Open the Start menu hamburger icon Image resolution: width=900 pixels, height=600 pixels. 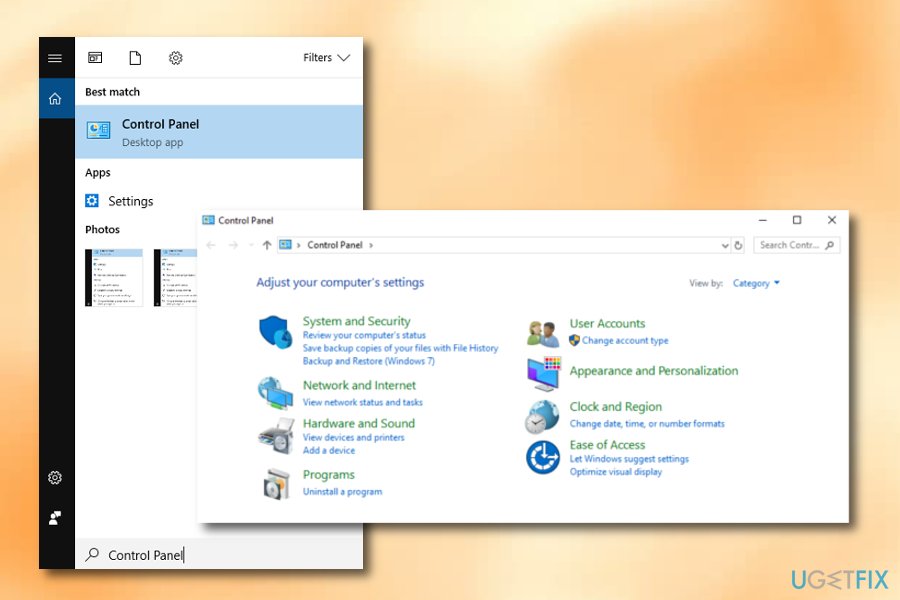pos(56,57)
